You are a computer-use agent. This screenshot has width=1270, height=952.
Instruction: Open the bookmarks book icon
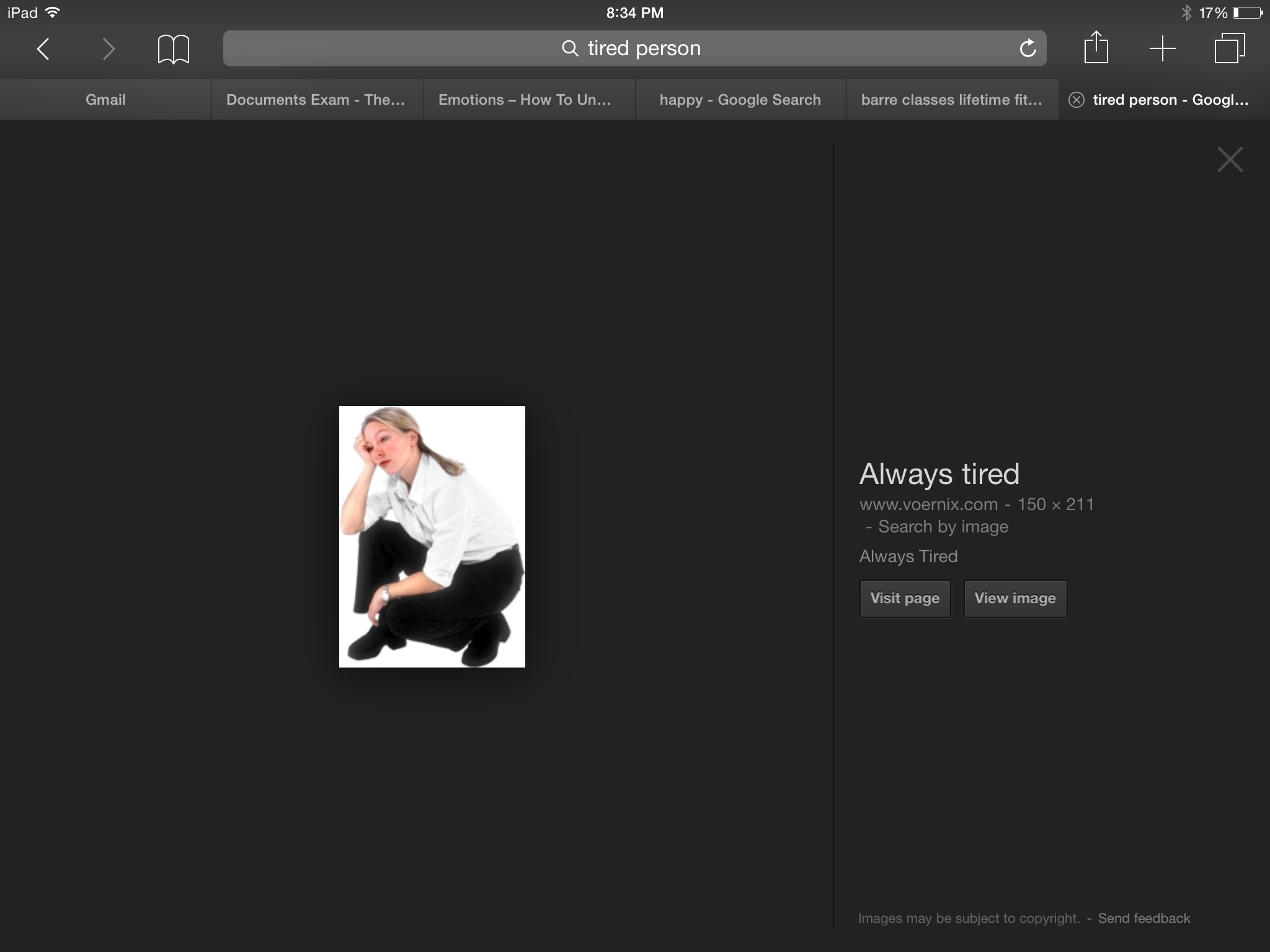pyautogui.click(x=173, y=49)
